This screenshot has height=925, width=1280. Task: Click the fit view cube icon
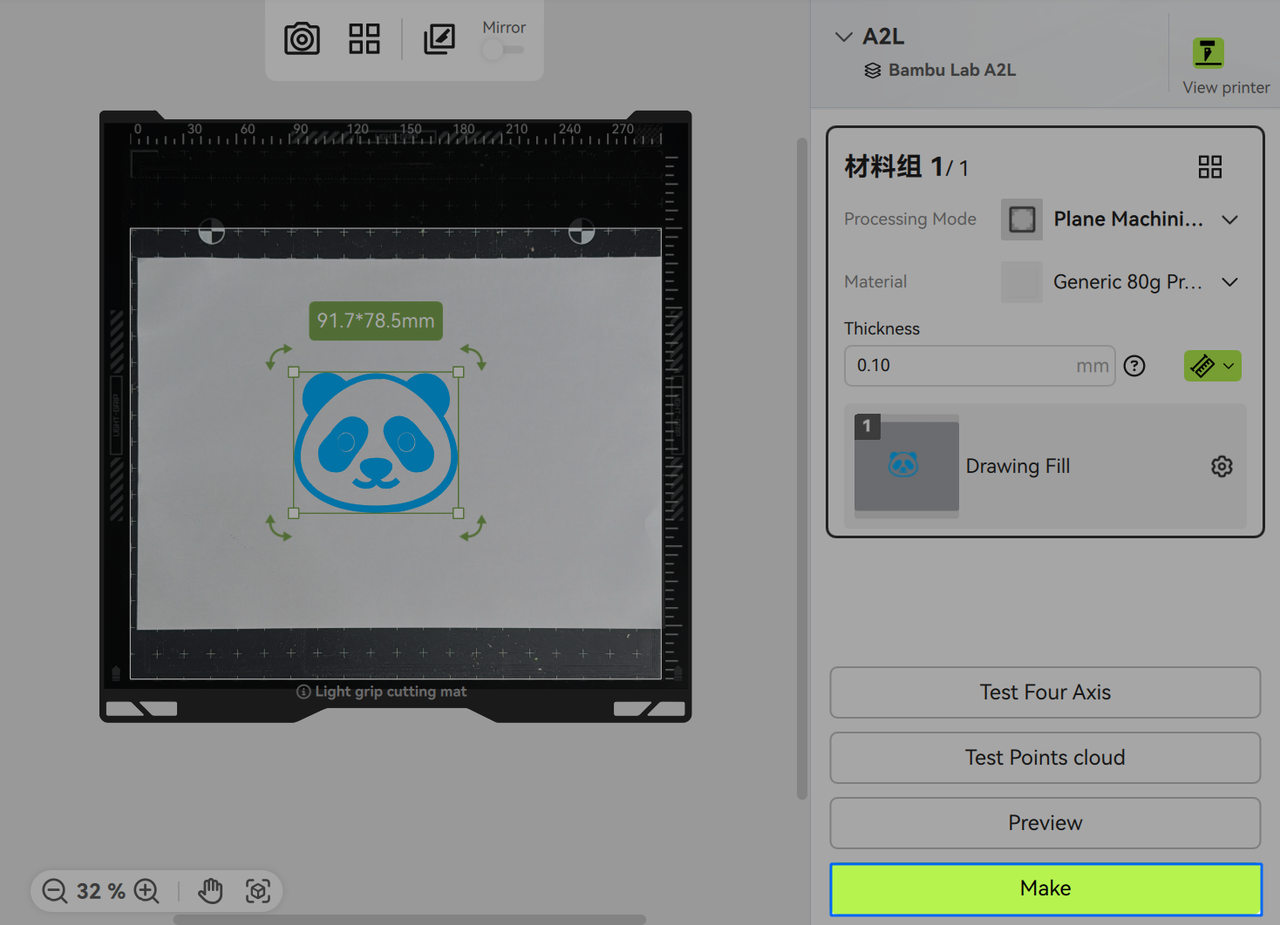click(258, 891)
